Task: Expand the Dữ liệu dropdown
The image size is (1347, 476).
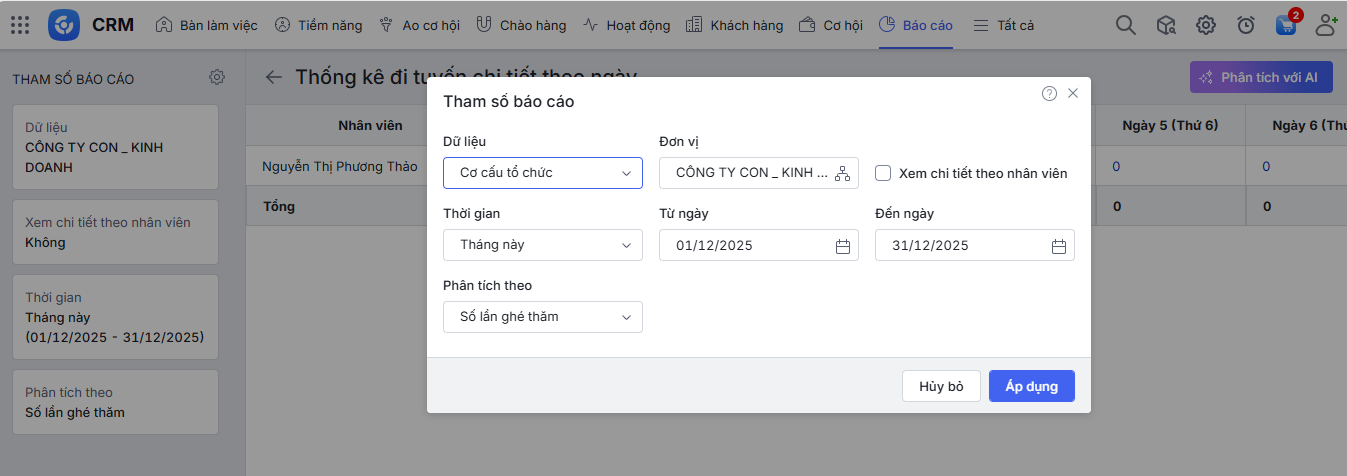Action: coord(542,173)
